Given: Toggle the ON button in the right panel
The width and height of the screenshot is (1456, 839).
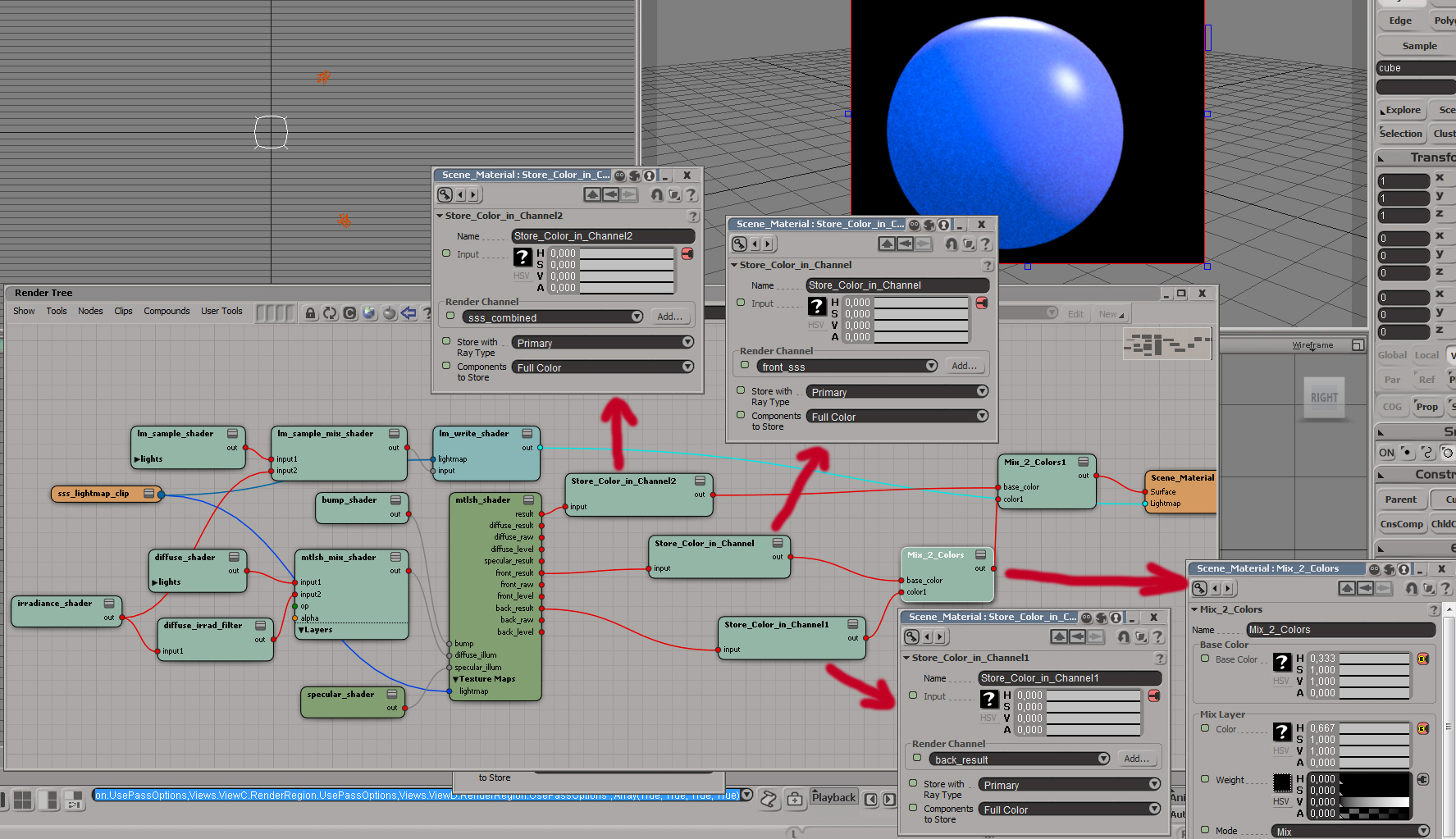Looking at the screenshot, I should [1386, 453].
